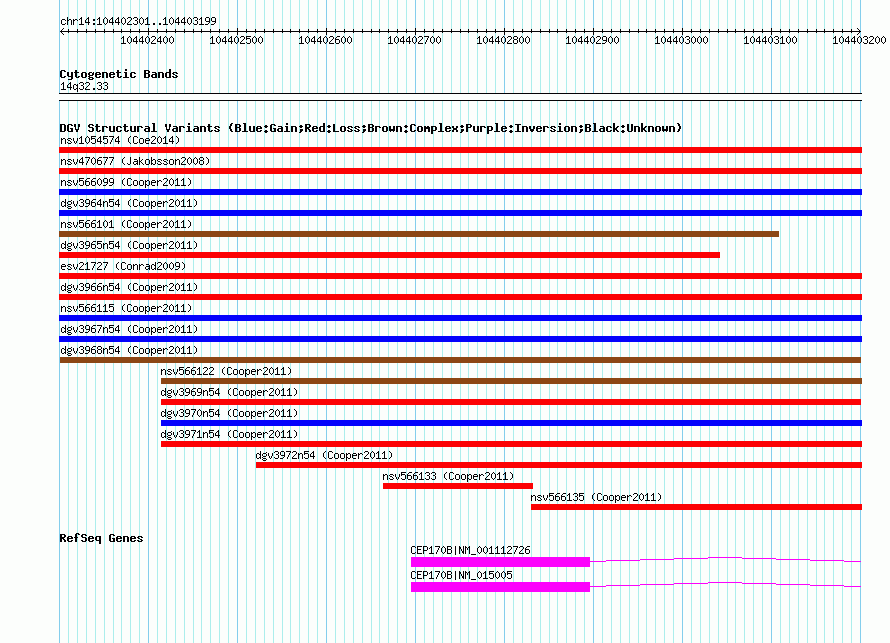Click the dgv3965n54 red bar
890x643 pixels.
[x=389, y=255]
